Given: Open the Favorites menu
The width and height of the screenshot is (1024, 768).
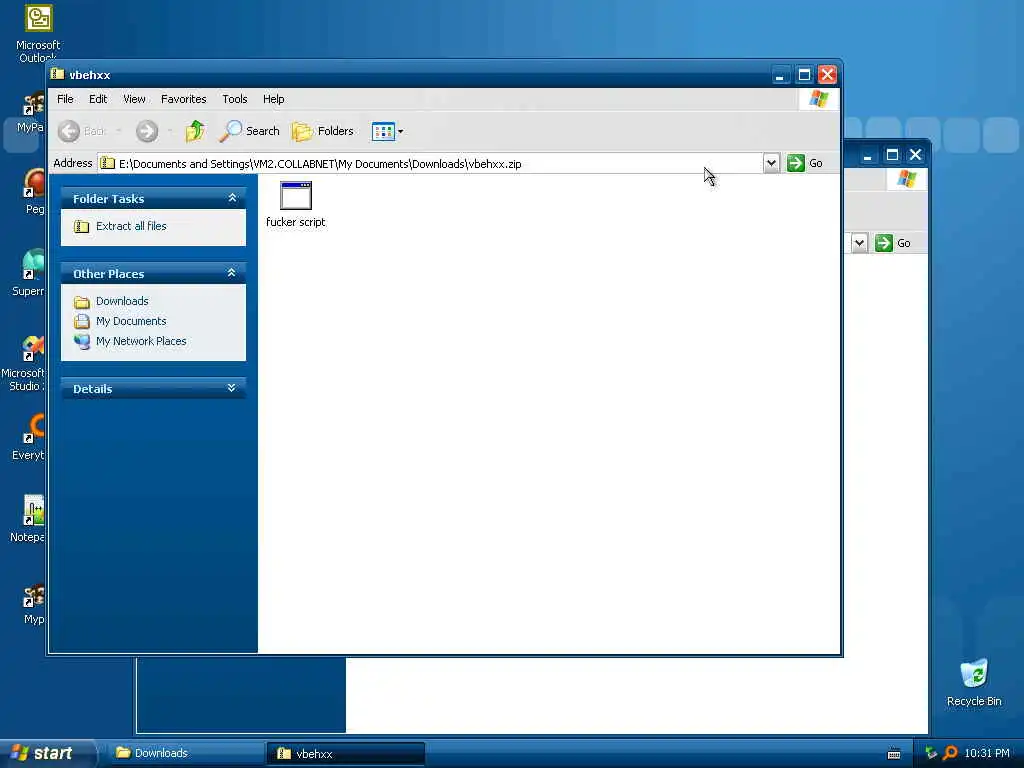Looking at the screenshot, I should pos(184,99).
